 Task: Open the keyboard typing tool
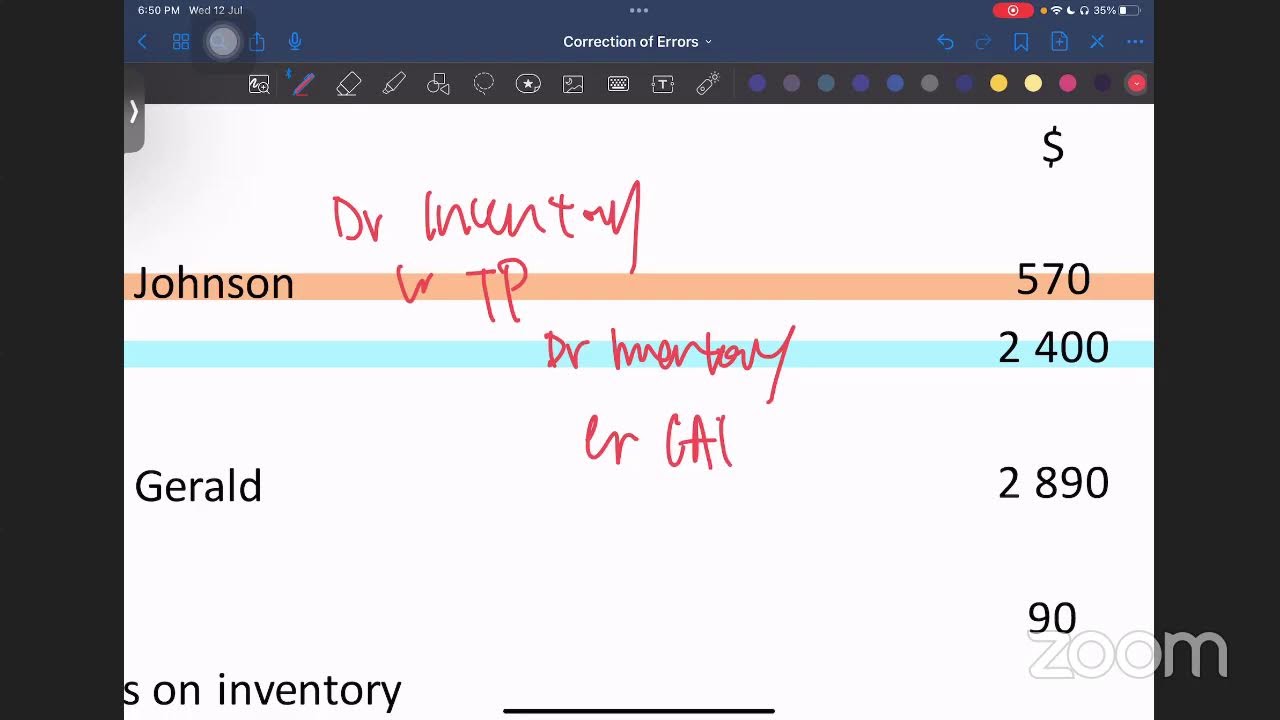pos(618,84)
